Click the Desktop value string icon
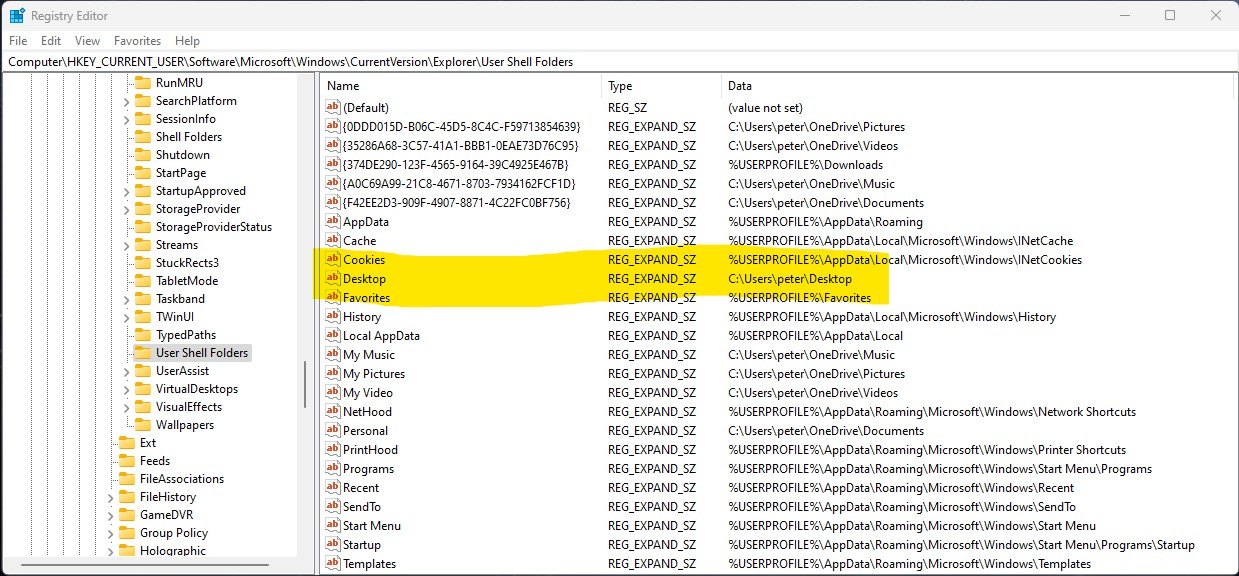 tap(333, 279)
